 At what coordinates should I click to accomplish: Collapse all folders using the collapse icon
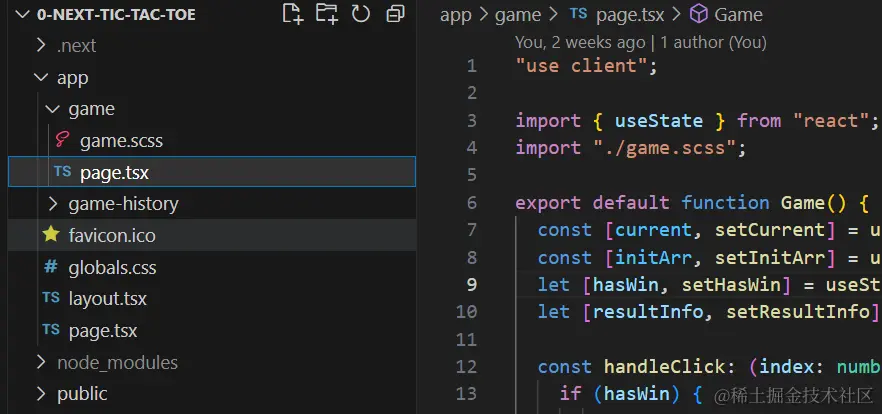pos(396,14)
